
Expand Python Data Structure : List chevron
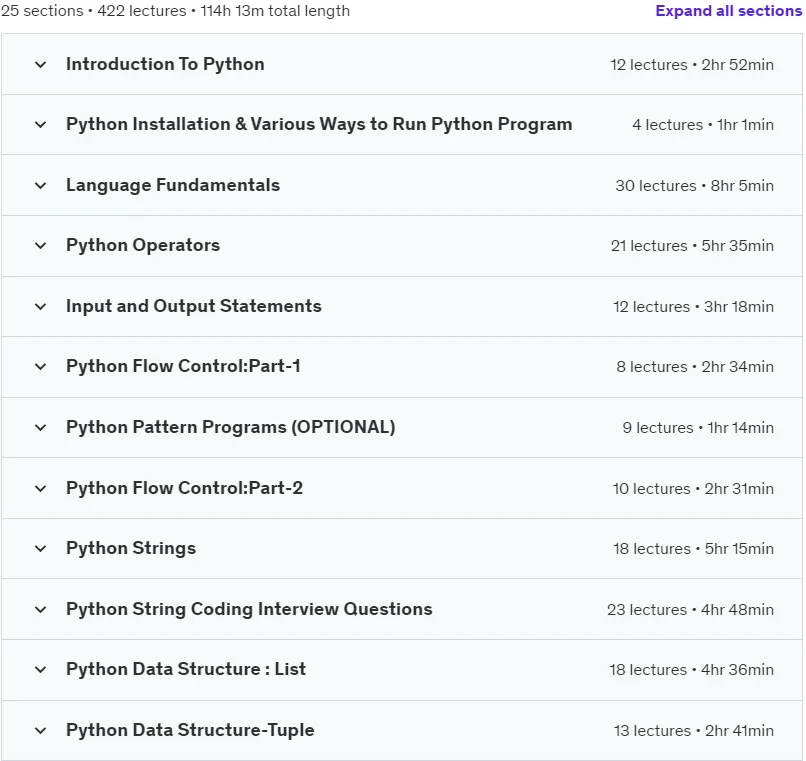pyautogui.click(x=41, y=670)
